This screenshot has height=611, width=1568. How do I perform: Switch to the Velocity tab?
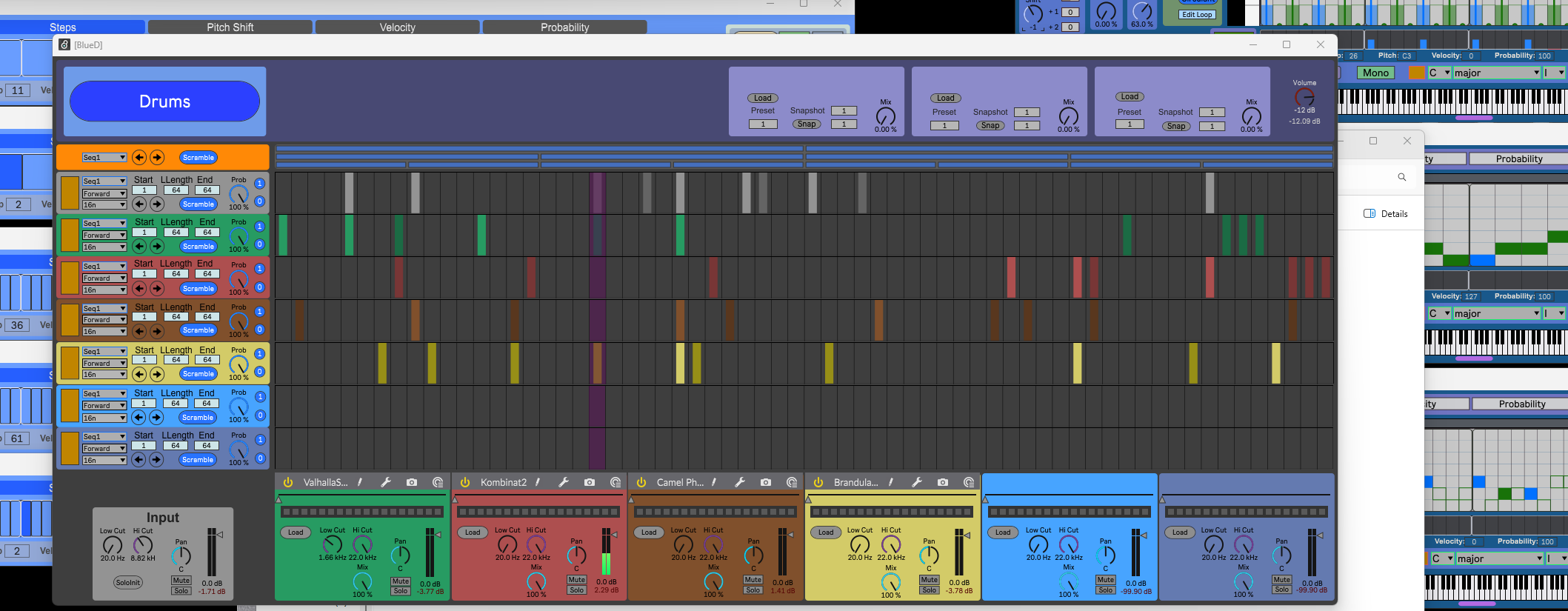(x=398, y=27)
